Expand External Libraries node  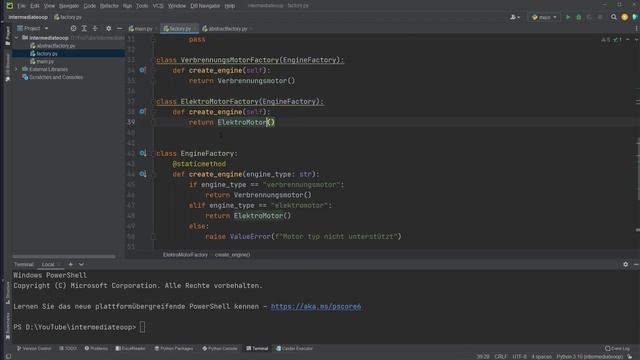click(x=16, y=69)
